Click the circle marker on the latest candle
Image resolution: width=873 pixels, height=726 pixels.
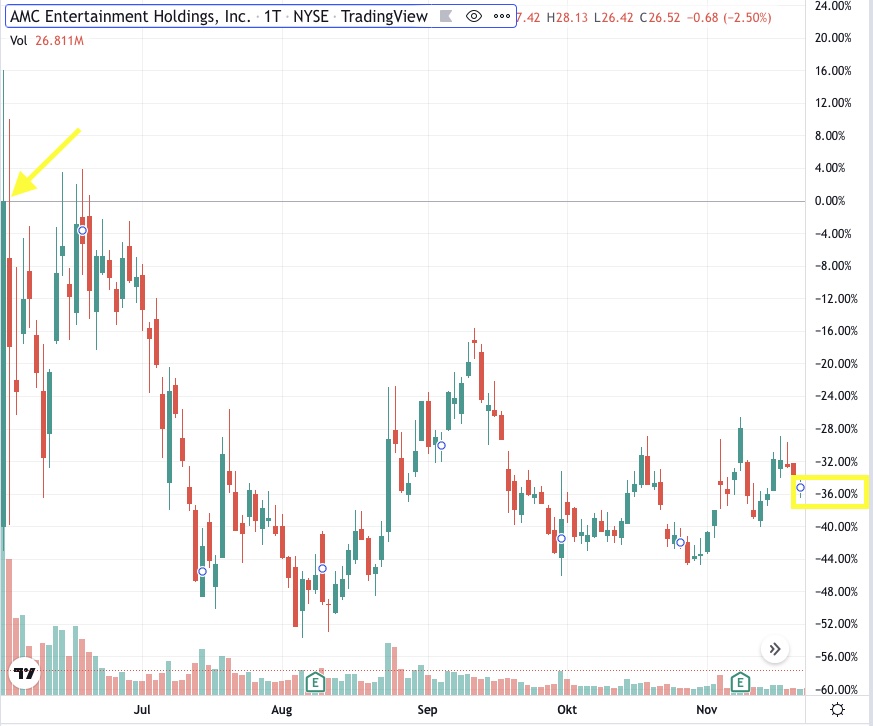coord(800,488)
